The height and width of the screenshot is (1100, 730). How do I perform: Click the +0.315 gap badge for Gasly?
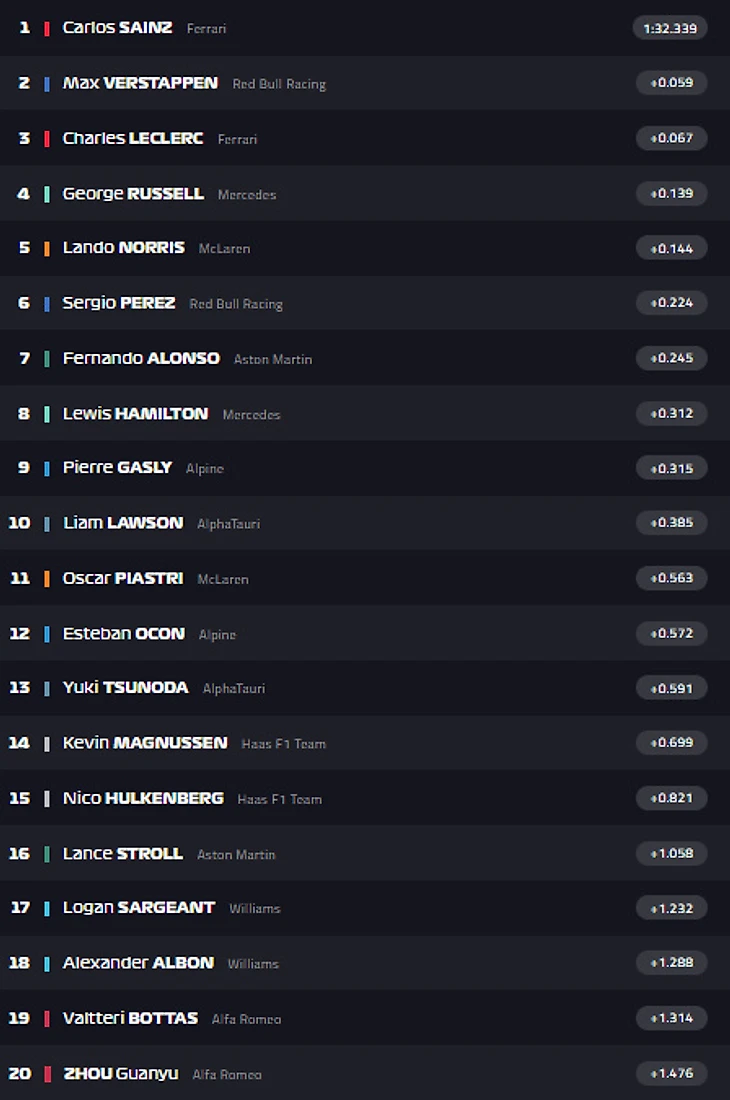click(x=671, y=468)
